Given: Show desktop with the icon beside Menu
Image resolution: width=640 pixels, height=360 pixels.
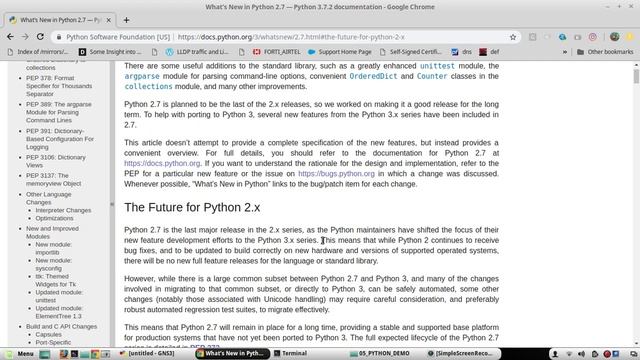Looking at the screenshot, I should (45, 354).
